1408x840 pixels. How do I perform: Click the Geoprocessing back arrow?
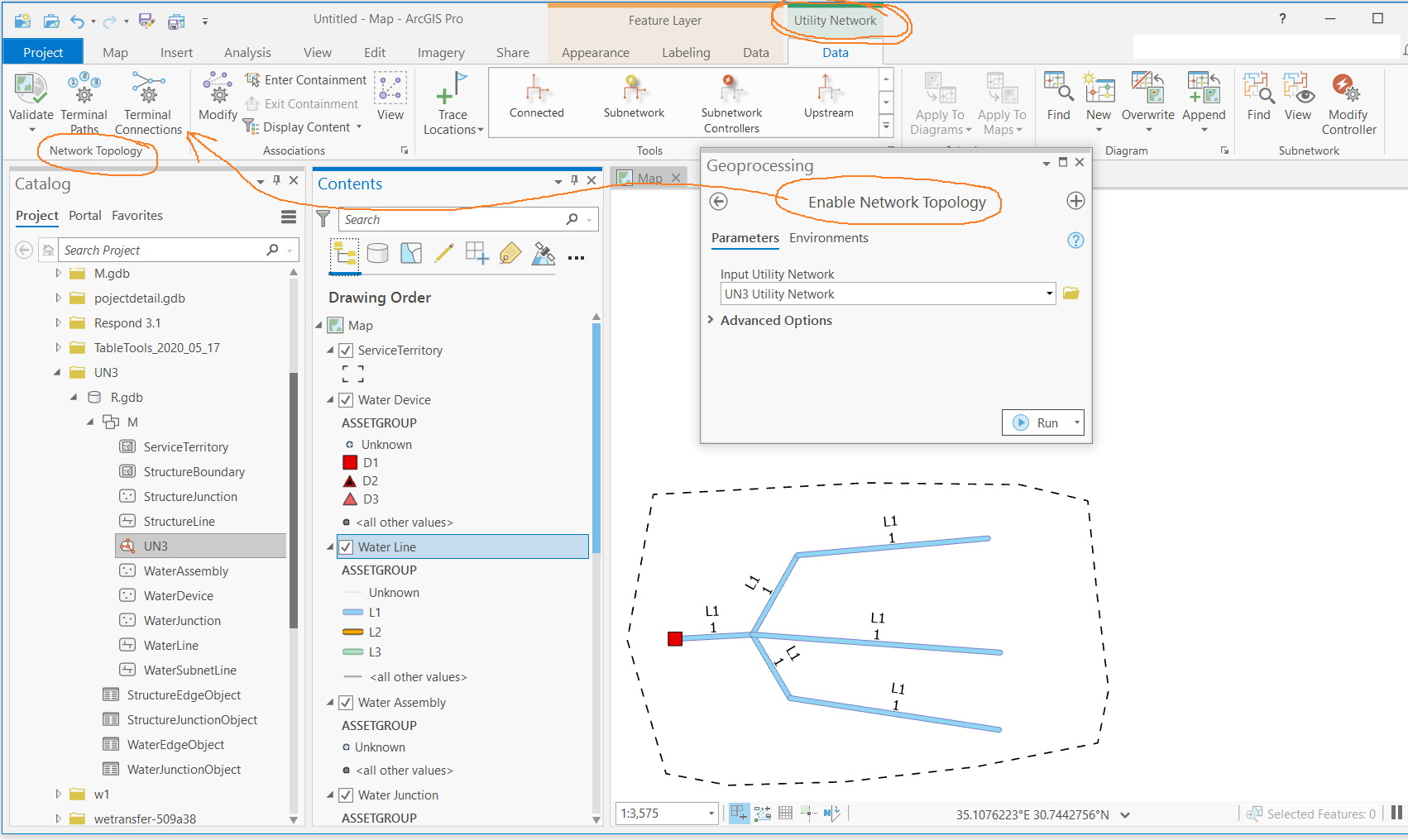click(x=719, y=201)
